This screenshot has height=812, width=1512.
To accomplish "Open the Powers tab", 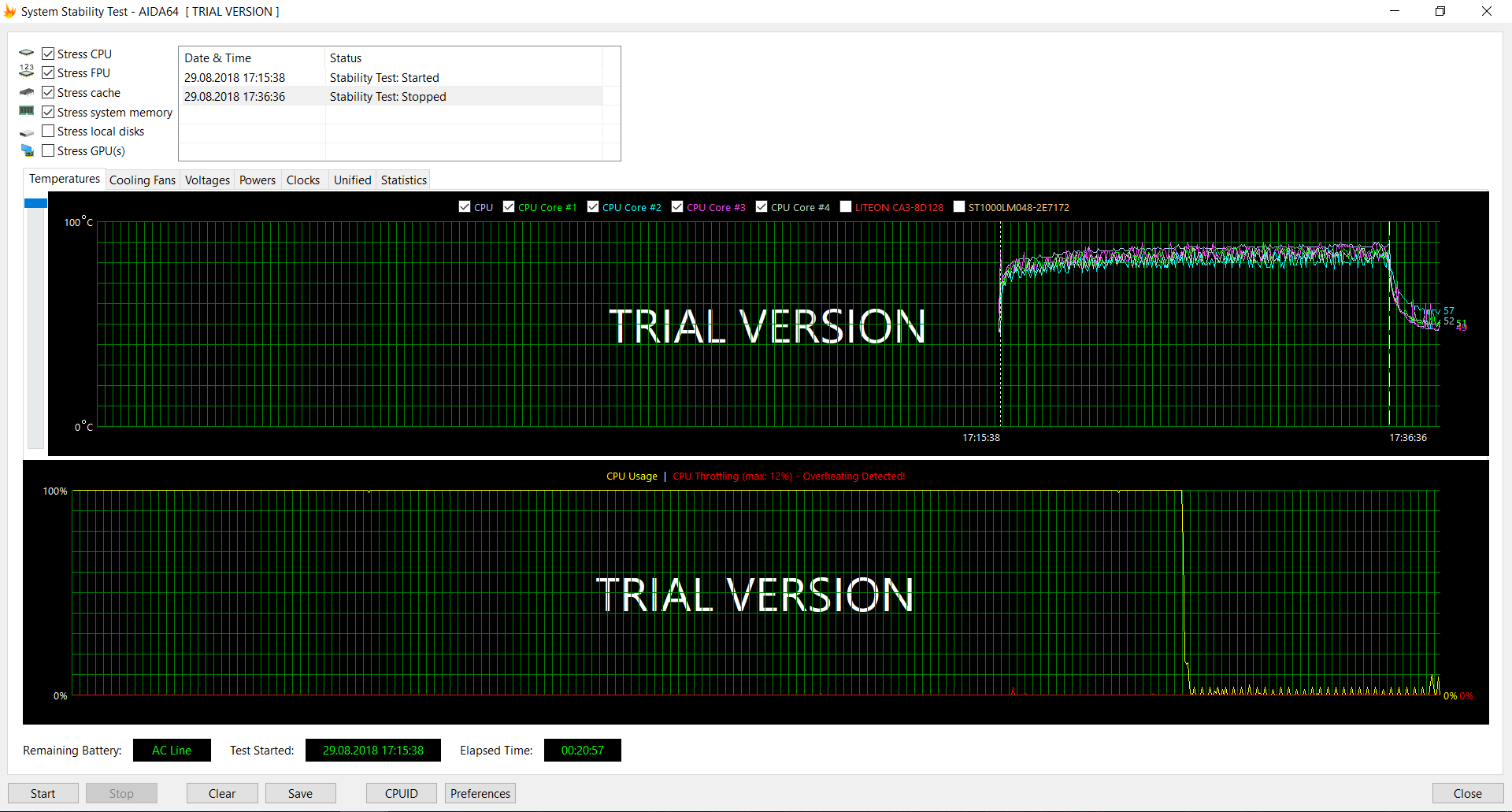I will click(x=258, y=180).
